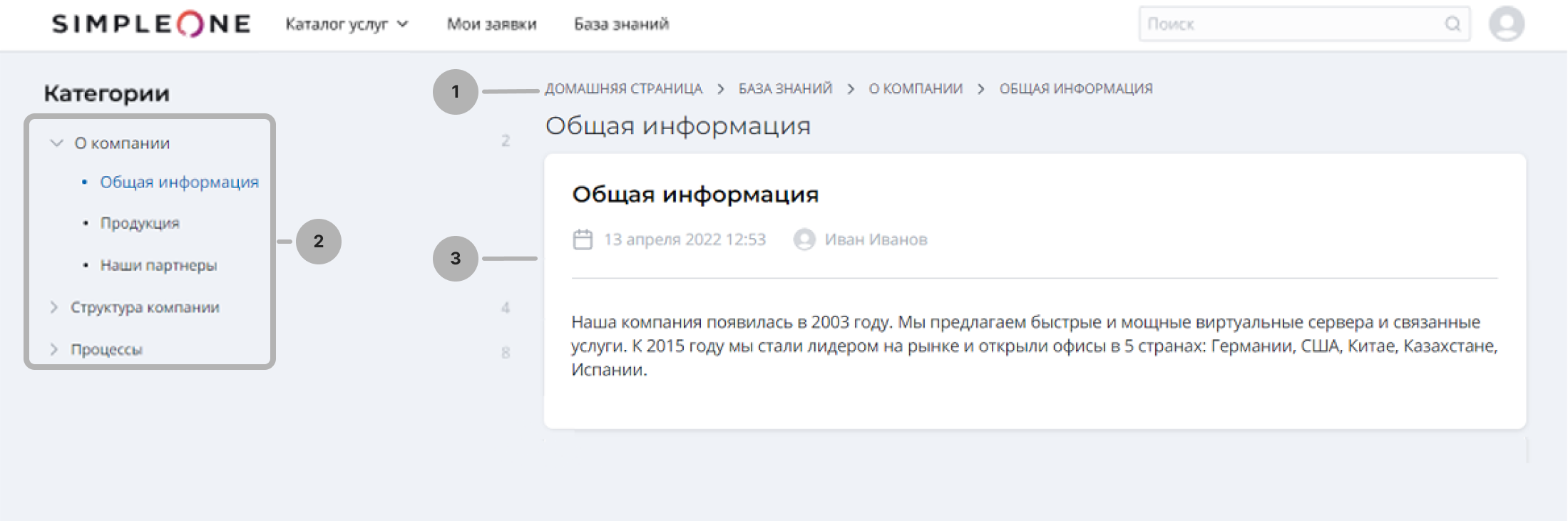1568x521 pixels.
Task: Open the Каталог услуг dropdown menu
Action: point(347,24)
